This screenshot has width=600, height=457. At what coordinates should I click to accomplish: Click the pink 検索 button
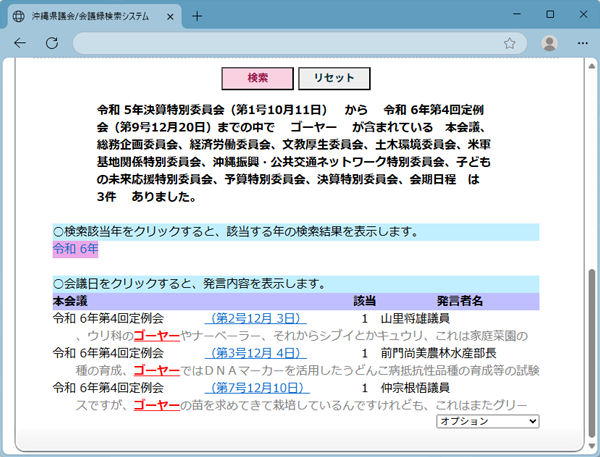tap(258, 78)
